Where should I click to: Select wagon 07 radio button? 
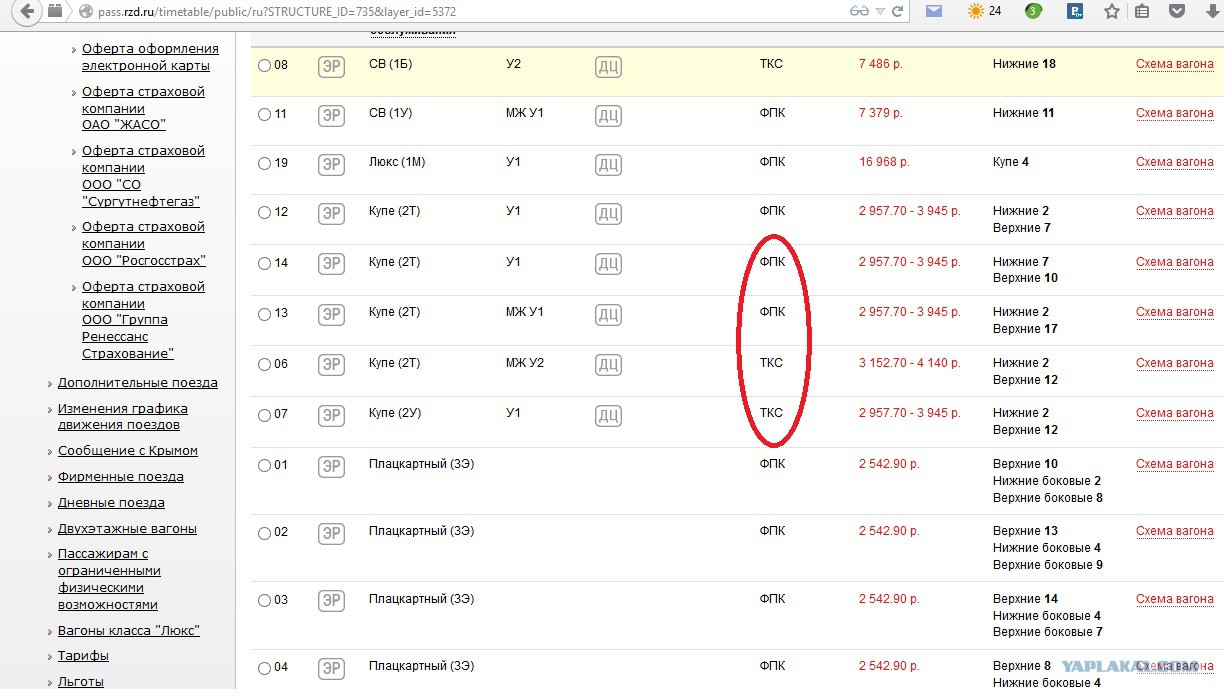264,414
